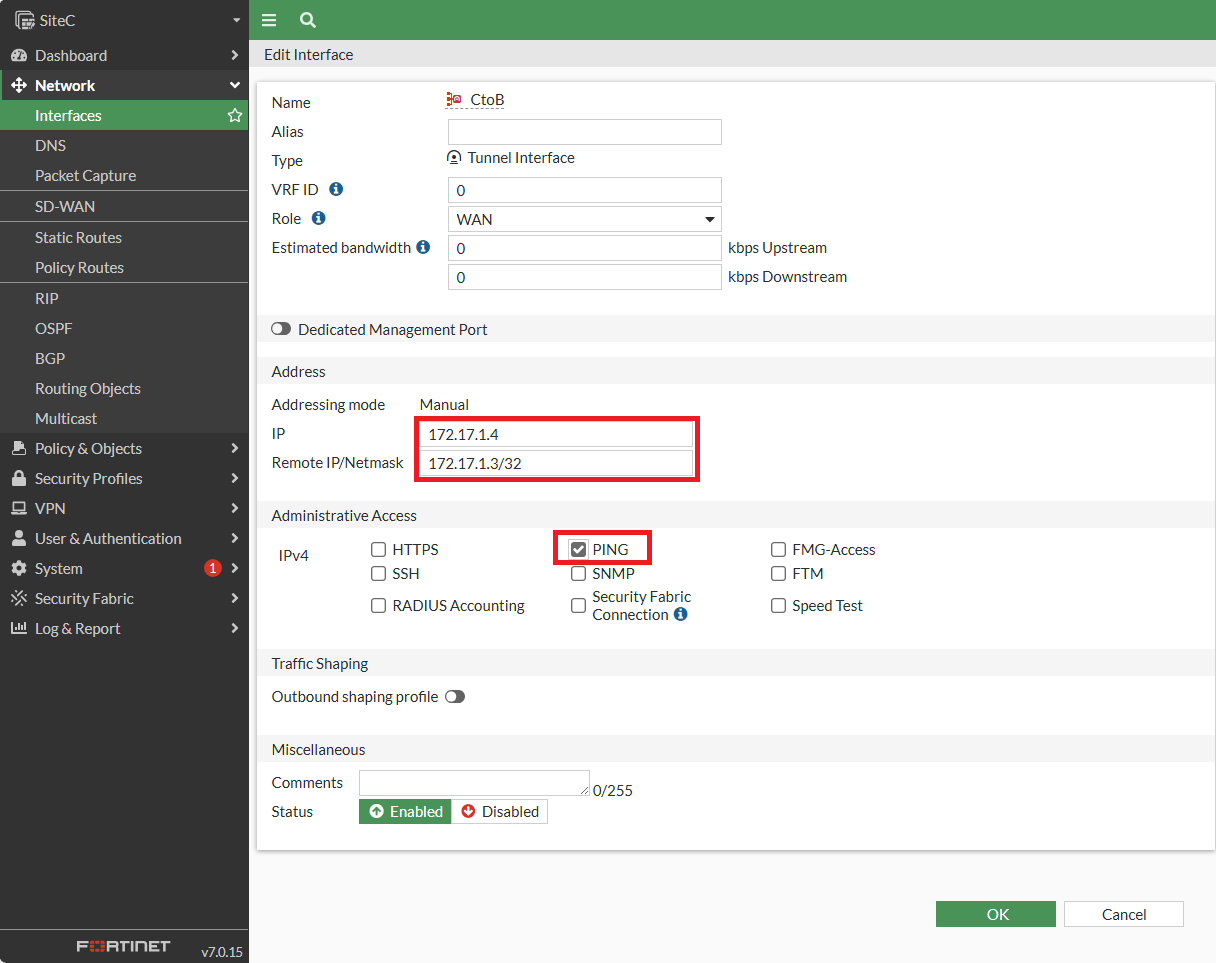Open the Role dropdown showing WAN

(585, 219)
